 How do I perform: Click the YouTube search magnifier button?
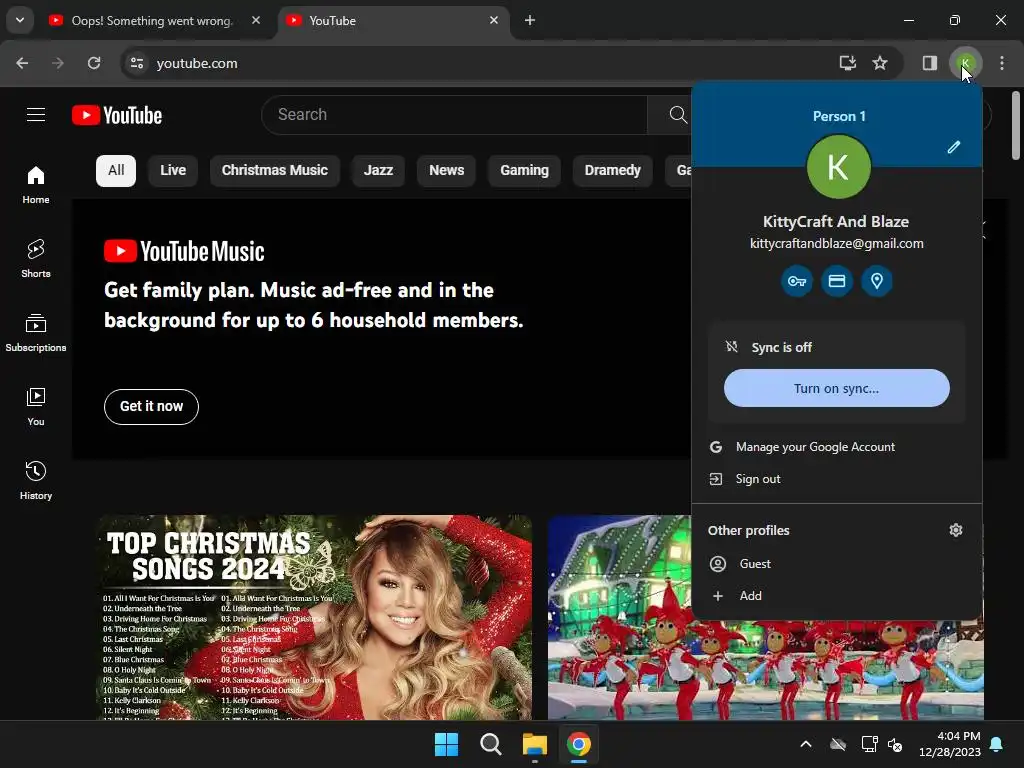(678, 115)
